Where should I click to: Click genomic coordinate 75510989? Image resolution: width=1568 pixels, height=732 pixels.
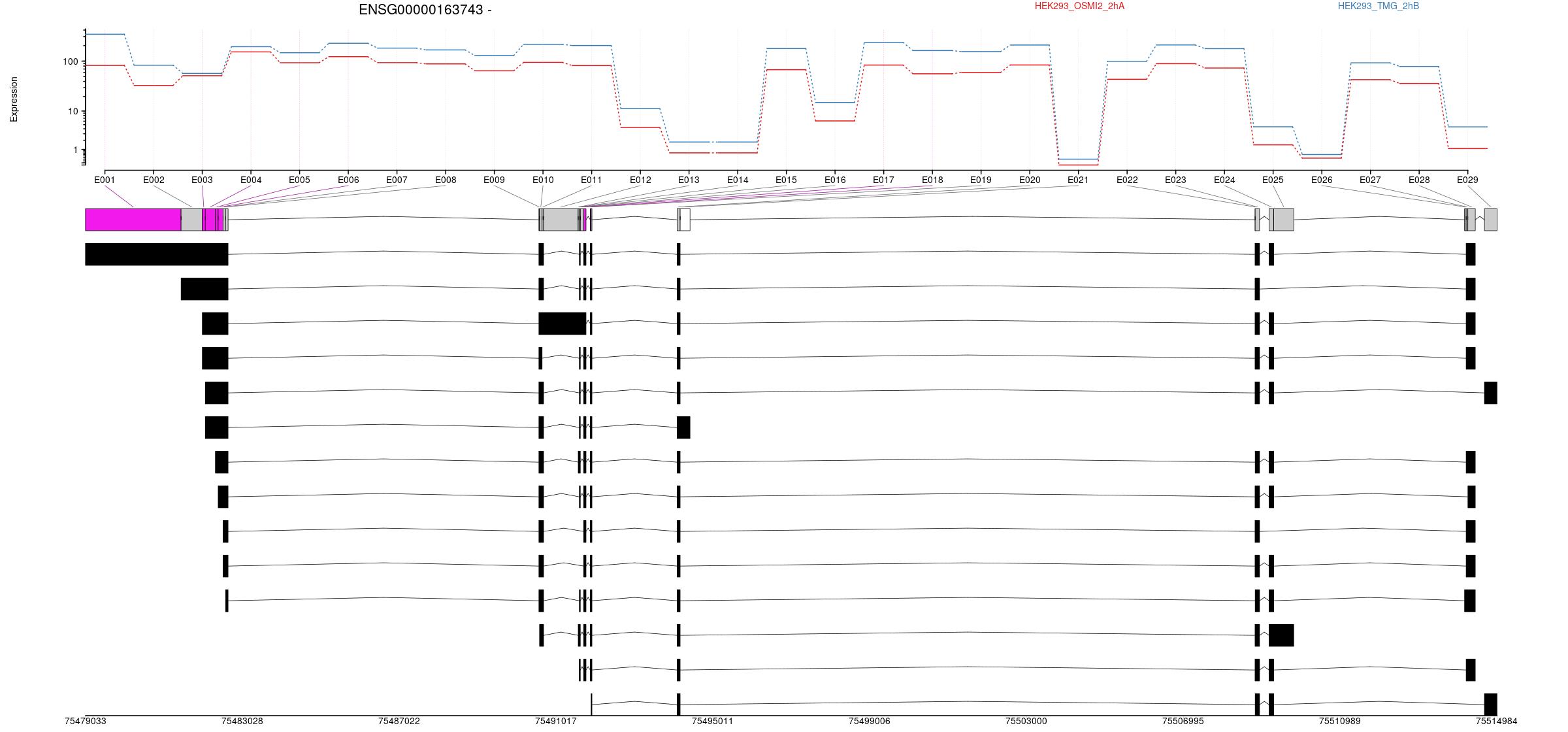tap(1340, 721)
